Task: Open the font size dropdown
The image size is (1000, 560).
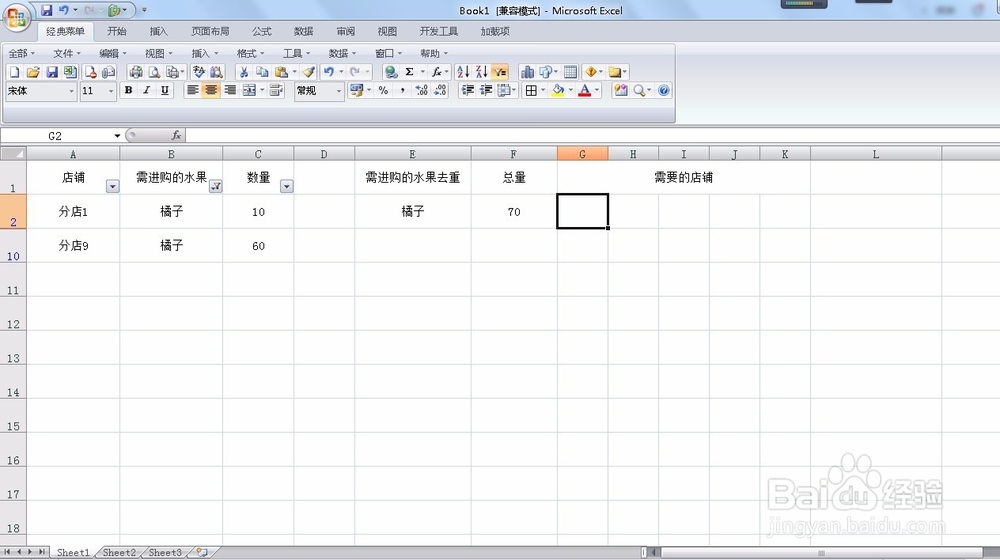Action: (x=111, y=91)
